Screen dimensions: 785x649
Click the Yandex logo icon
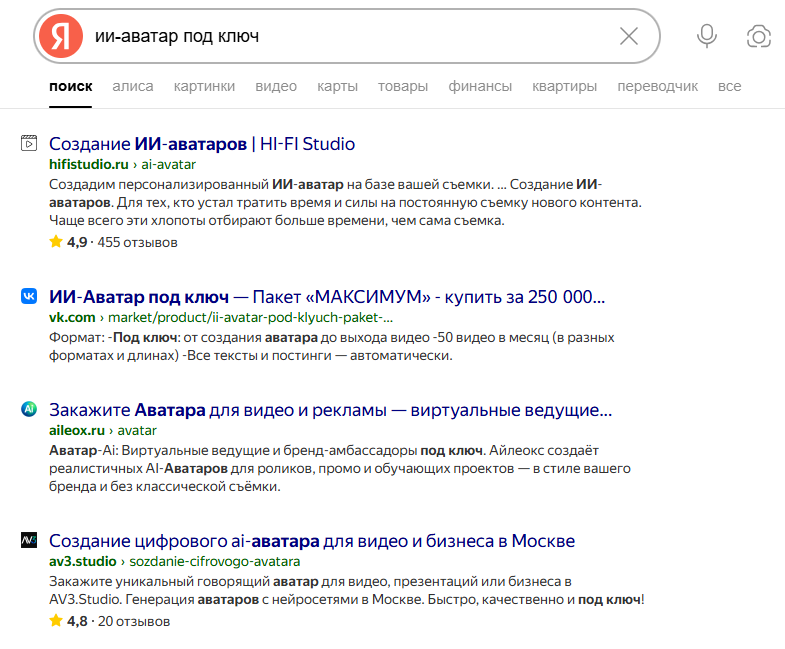point(61,37)
